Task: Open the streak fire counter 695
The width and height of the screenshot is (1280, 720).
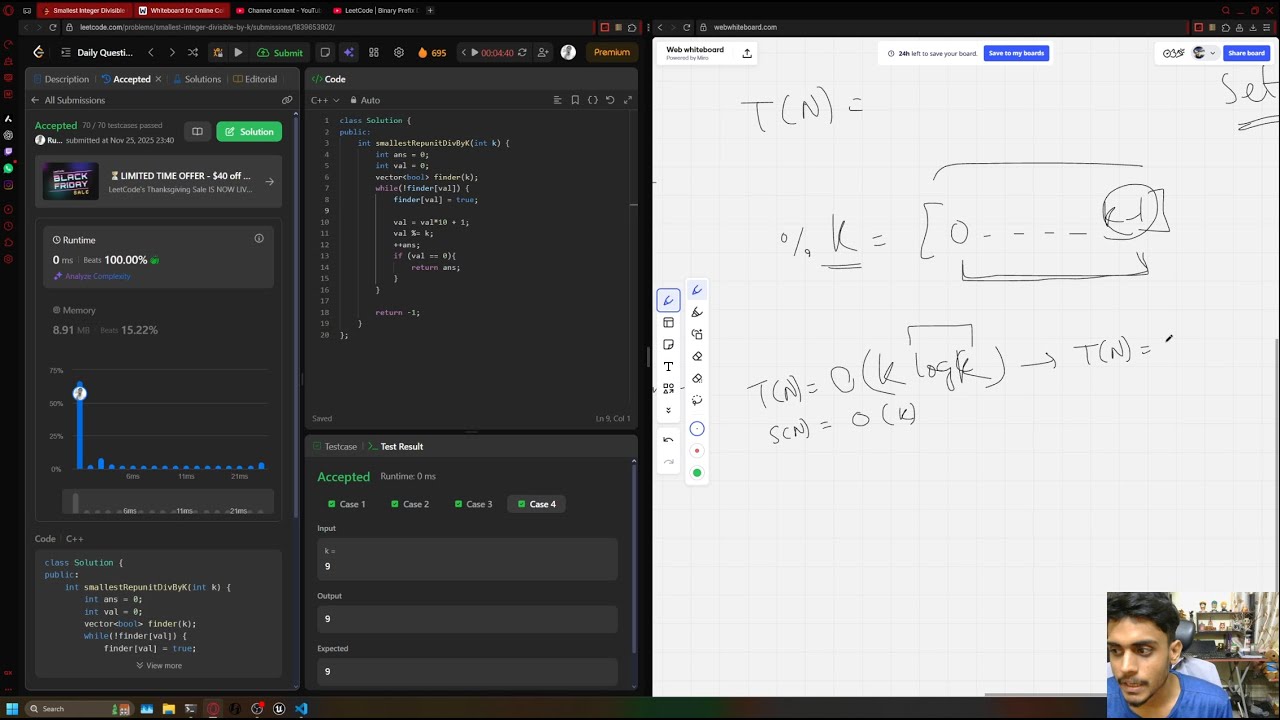Action: coord(432,52)
